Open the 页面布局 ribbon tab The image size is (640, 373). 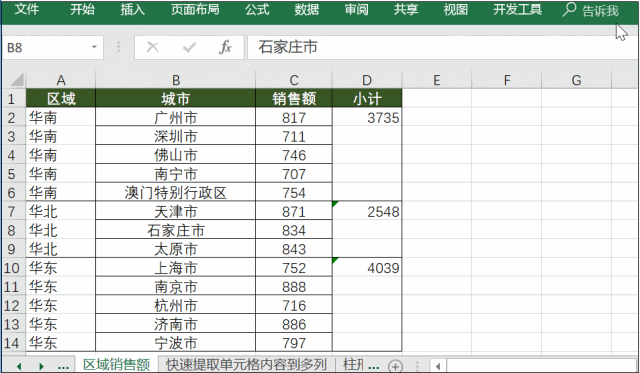coord(195,9)
